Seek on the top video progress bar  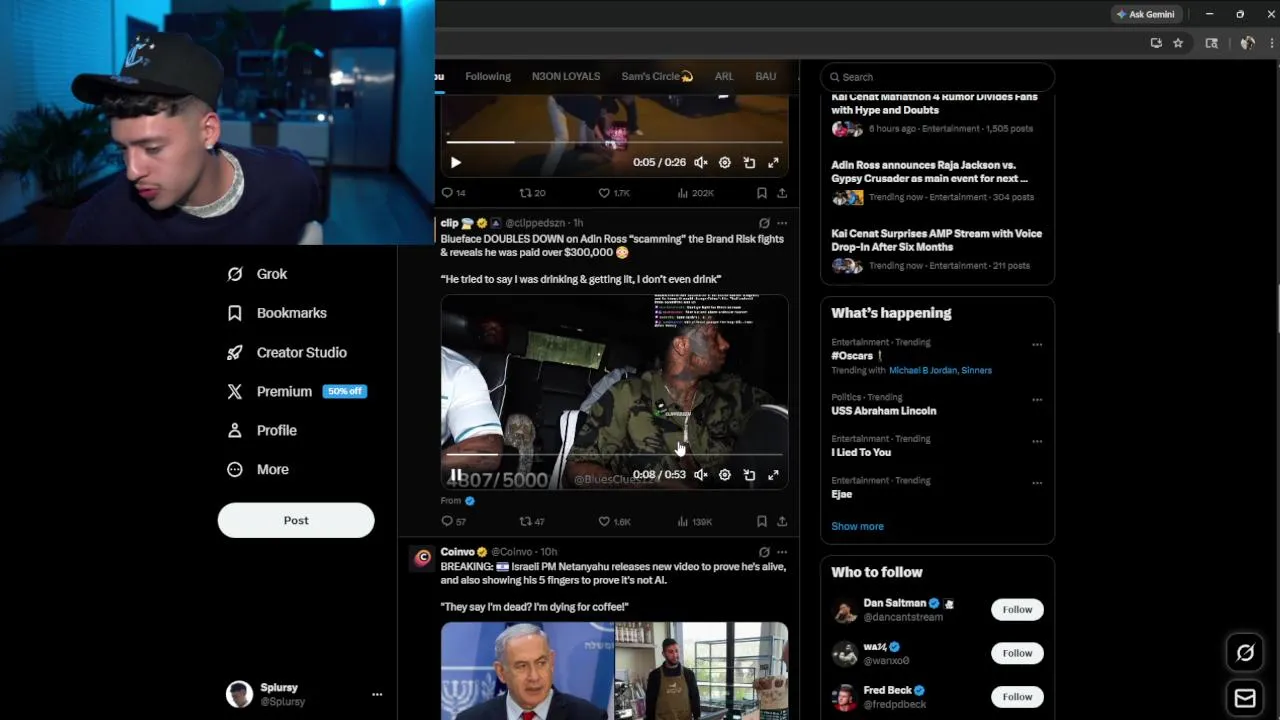(614, 142)
